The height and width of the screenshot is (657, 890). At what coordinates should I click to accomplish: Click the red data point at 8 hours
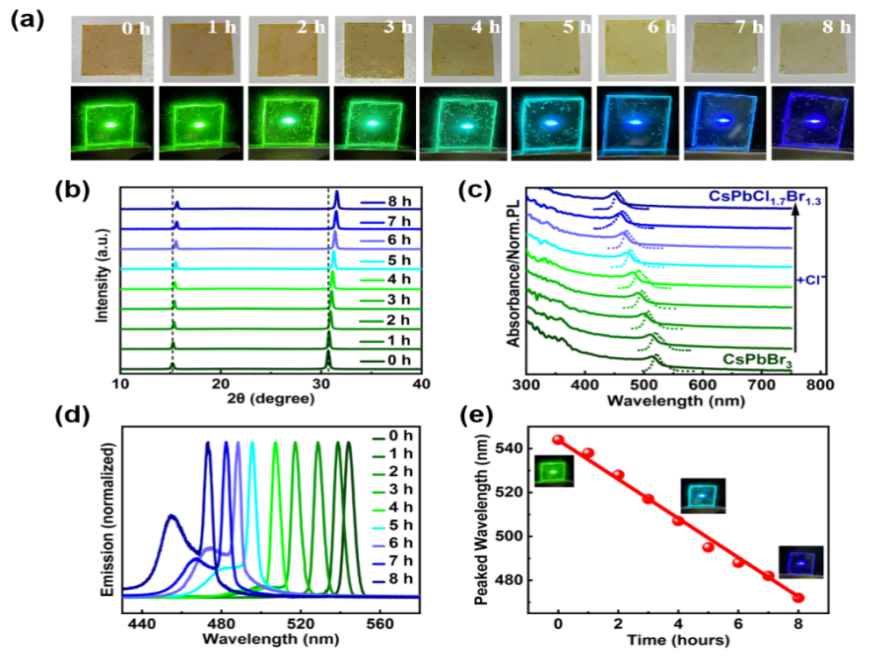click(798, 597)
